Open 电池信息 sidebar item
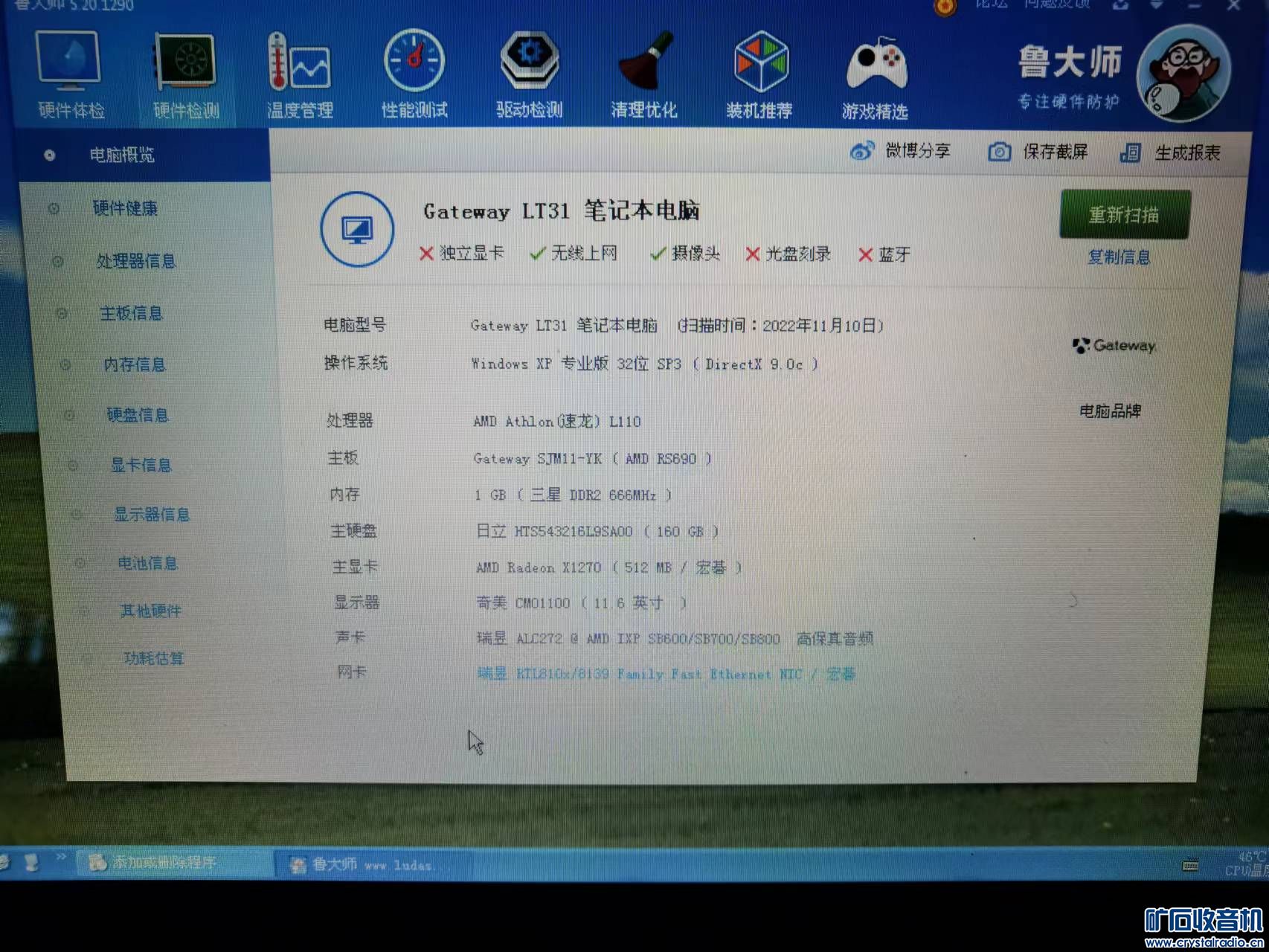1269x952 pixels. pyautogui.click(x=147, y=563)
